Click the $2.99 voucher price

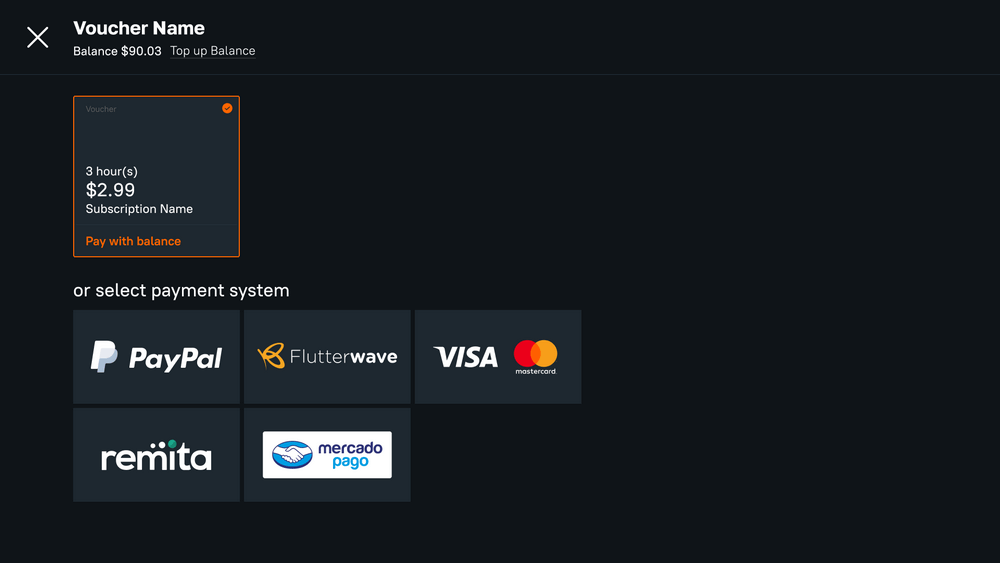[x=110, y=190]
